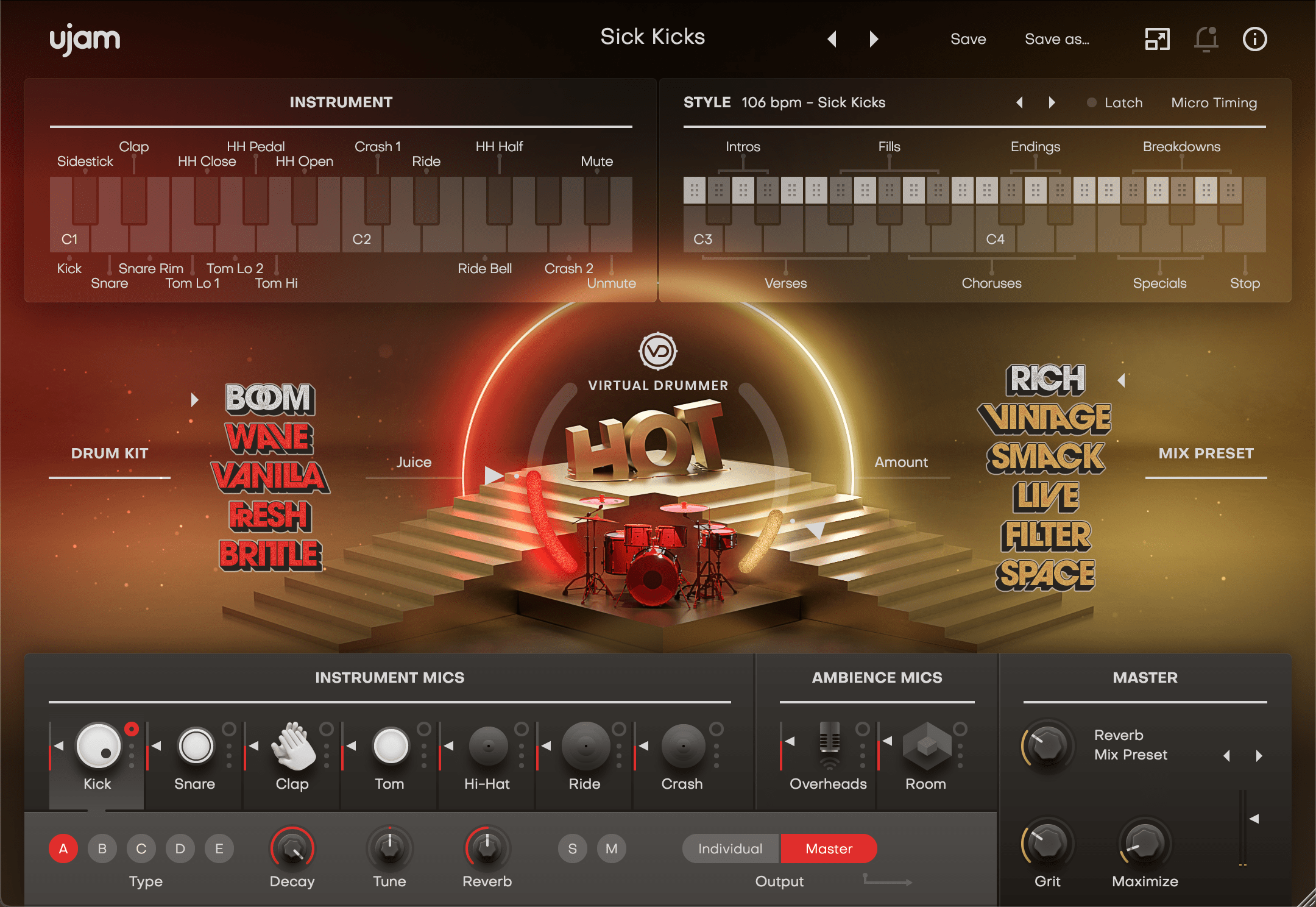This screenshot has width=1316, height=907.
Task: Click the Save as button
Action: (1057, 38)
